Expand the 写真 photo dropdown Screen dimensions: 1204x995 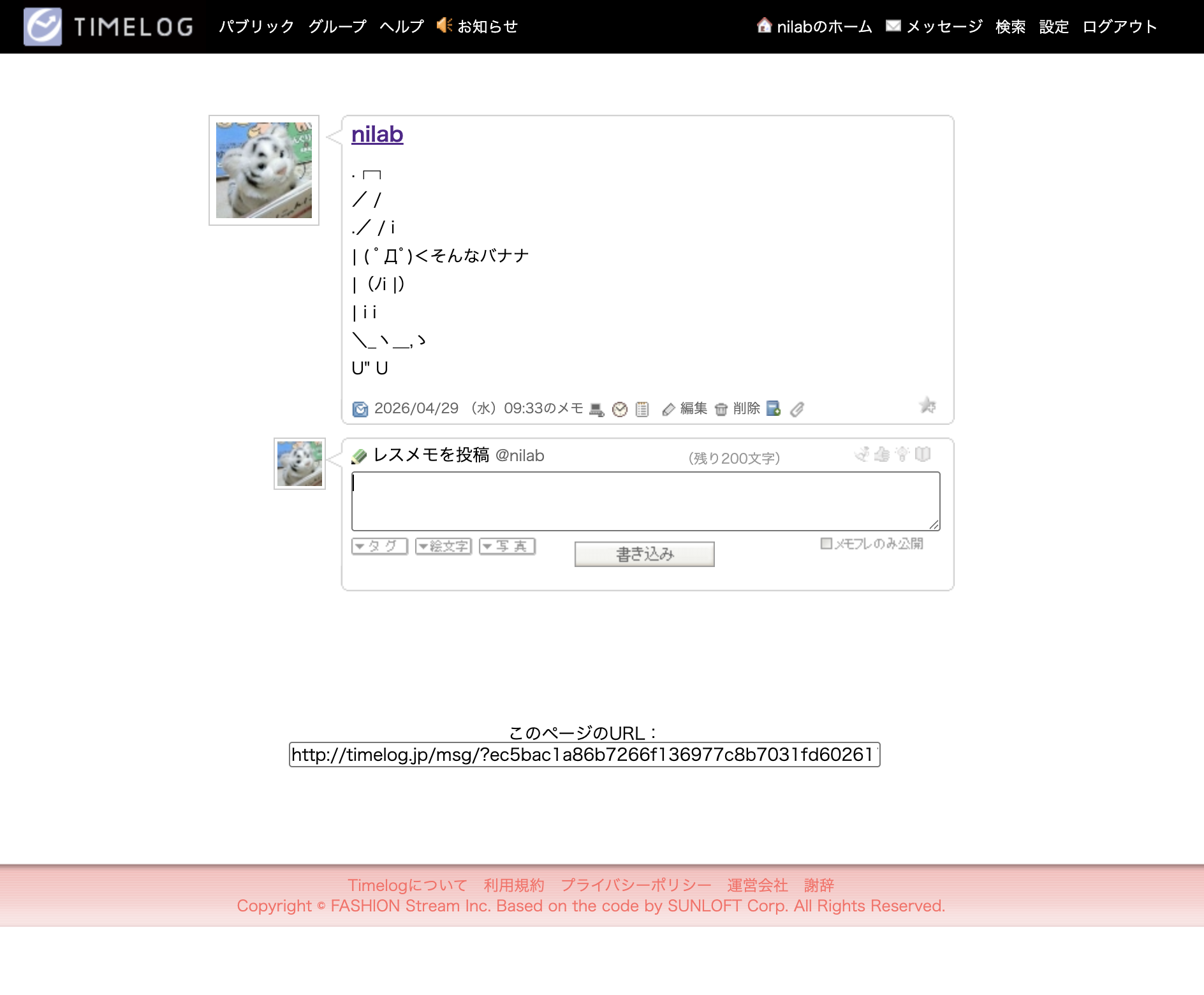507,547
